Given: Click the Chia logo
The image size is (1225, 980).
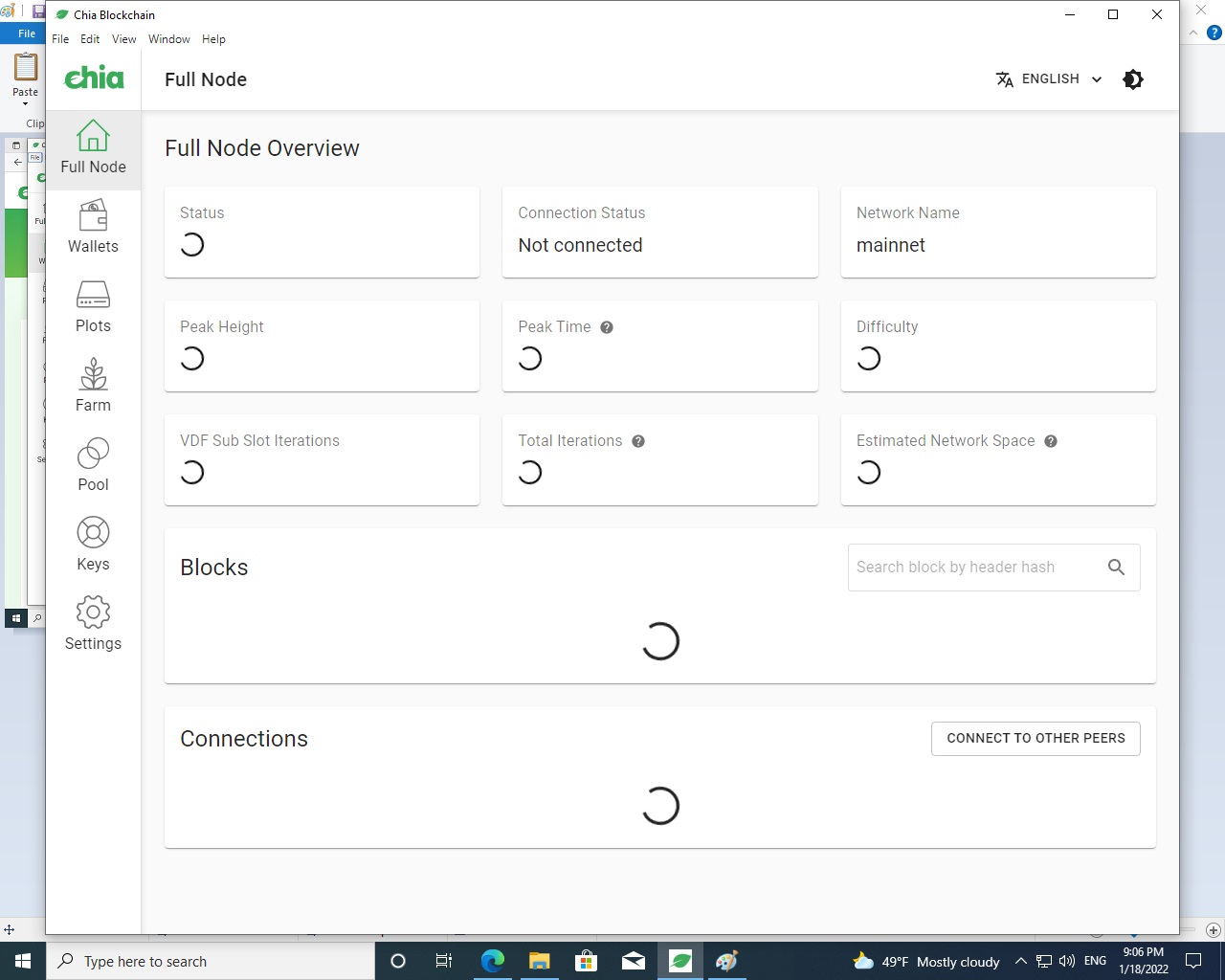Looking at the screenshot, I should coord(94,78).
